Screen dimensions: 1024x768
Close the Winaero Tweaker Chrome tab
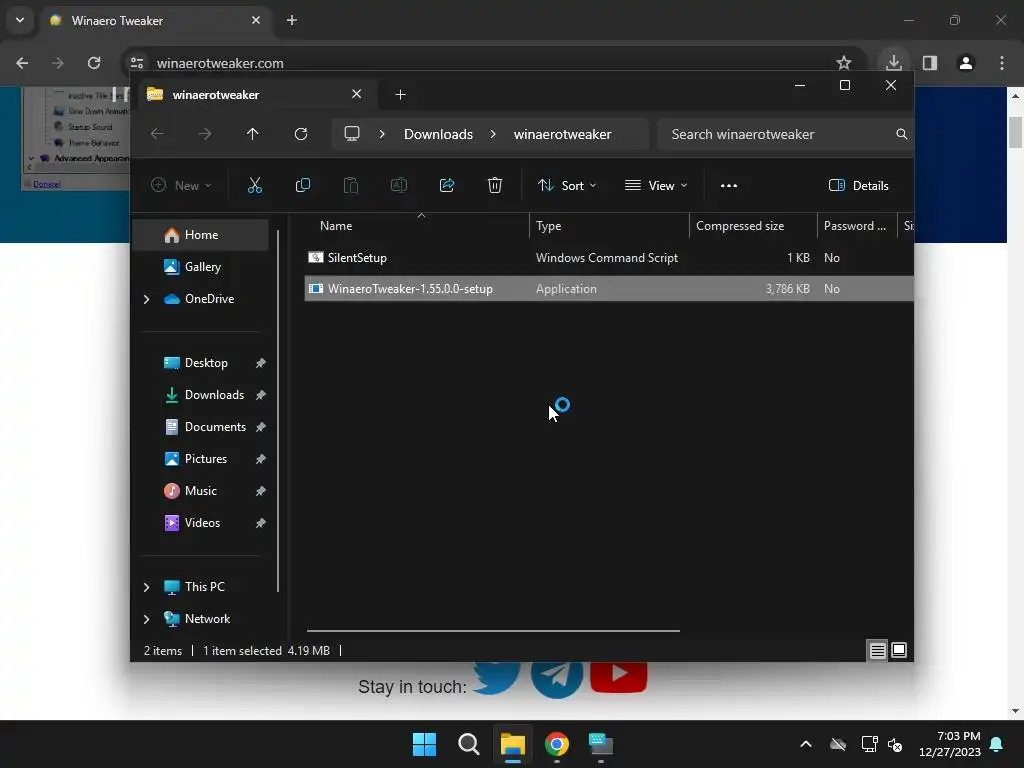256,20
